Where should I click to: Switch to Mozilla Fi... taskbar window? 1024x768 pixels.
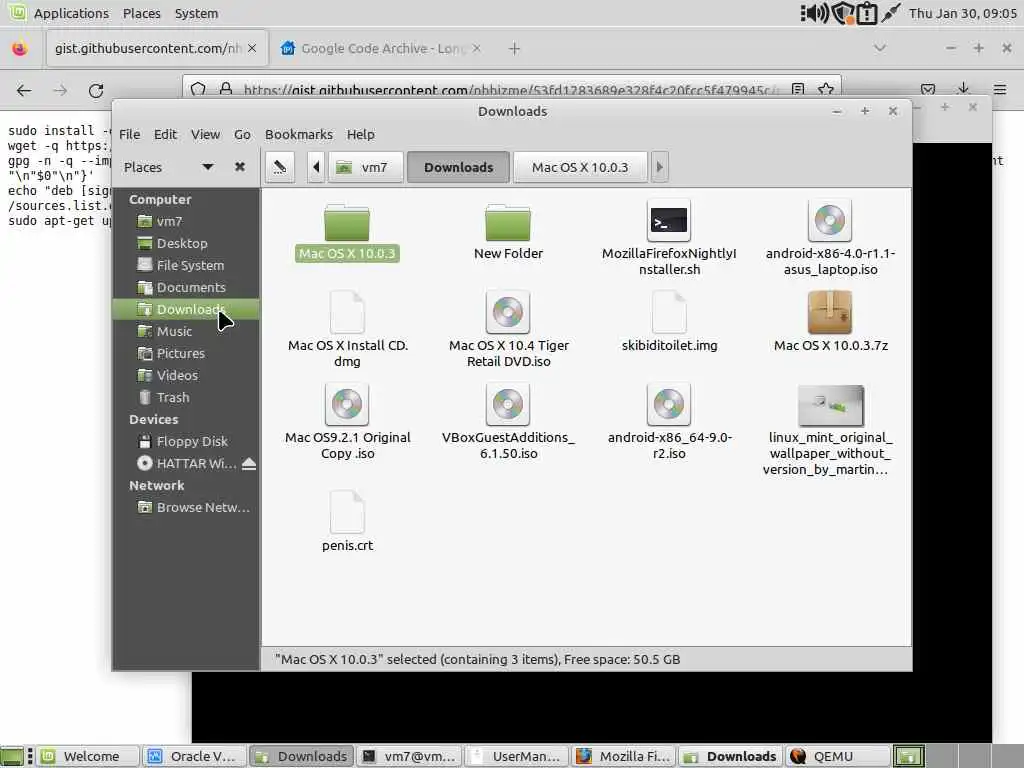[624, 756]
